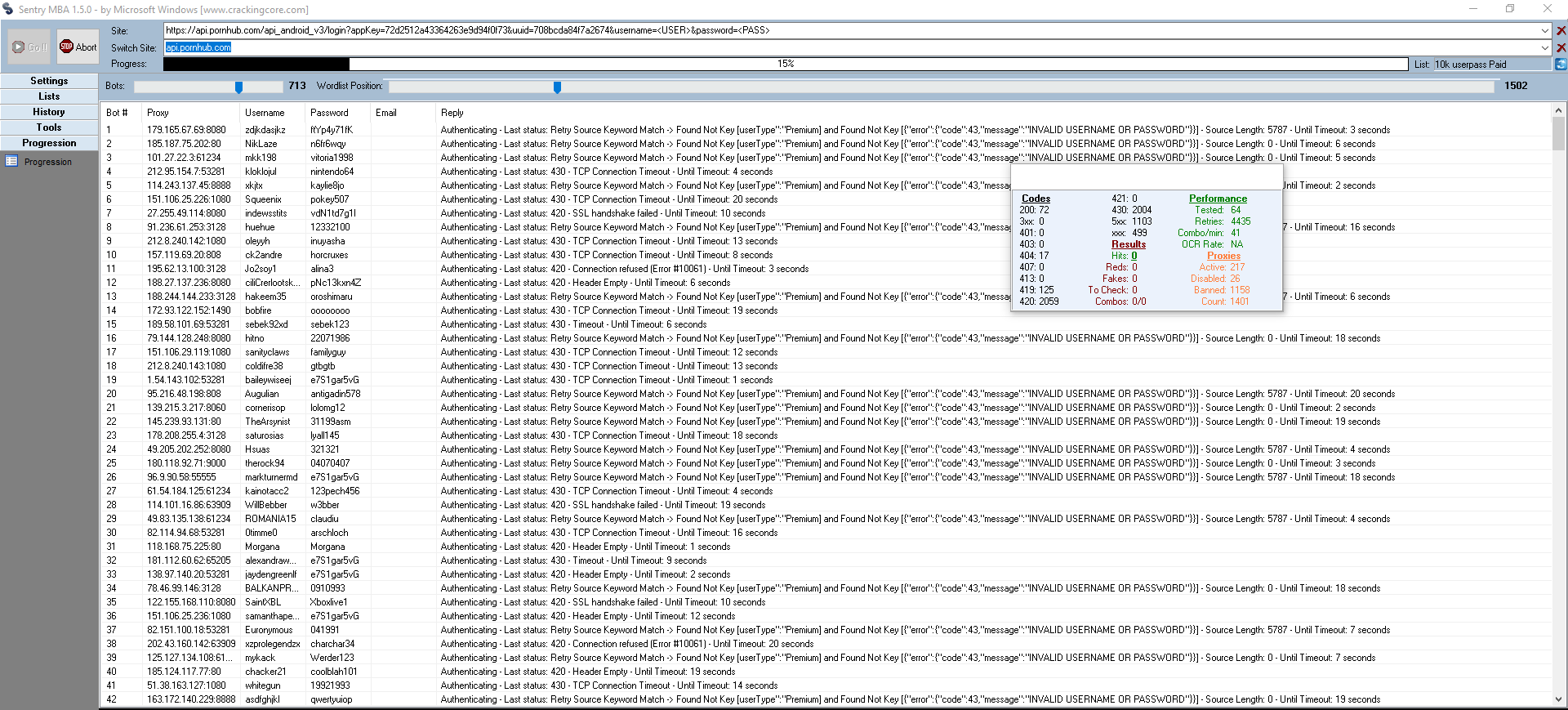1568x710 pixels.
Task: Open the Site URL dropdown arrow
Action: pos(1545,31)
